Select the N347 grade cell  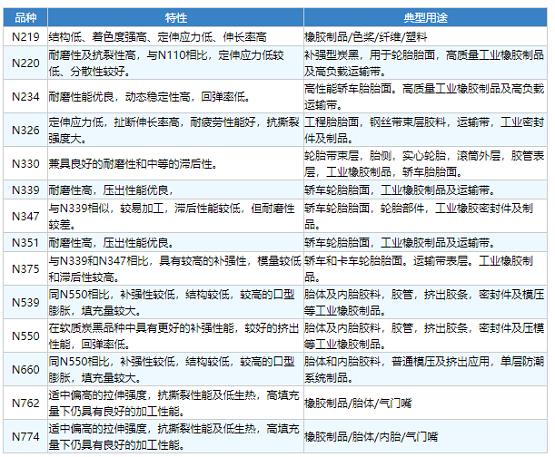point(25,216)
